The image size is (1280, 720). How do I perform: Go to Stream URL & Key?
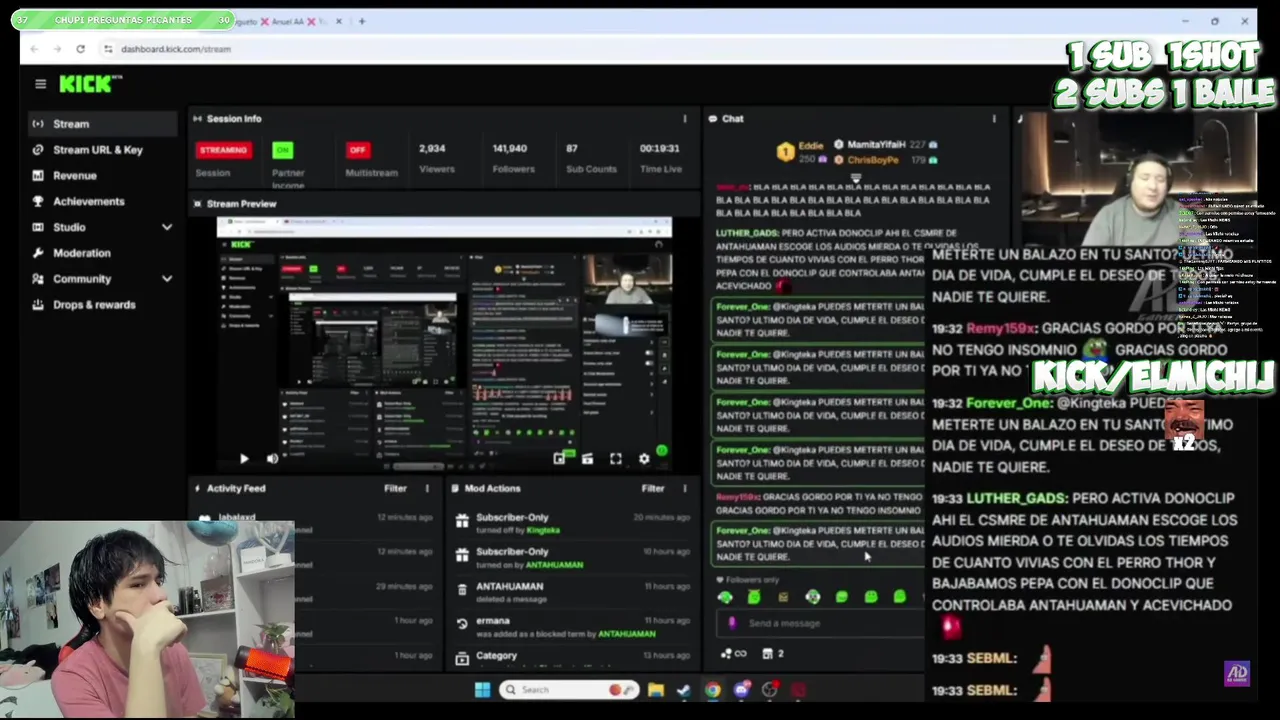point(98,150)
